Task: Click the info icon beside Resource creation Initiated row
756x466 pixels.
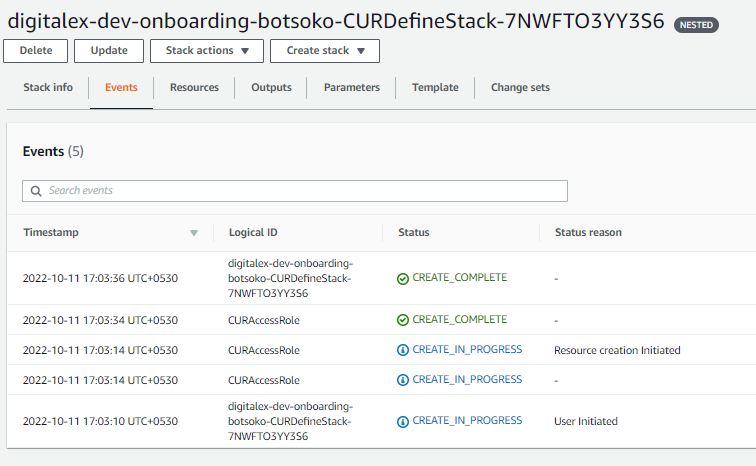Action: click(x=403, y=350)
